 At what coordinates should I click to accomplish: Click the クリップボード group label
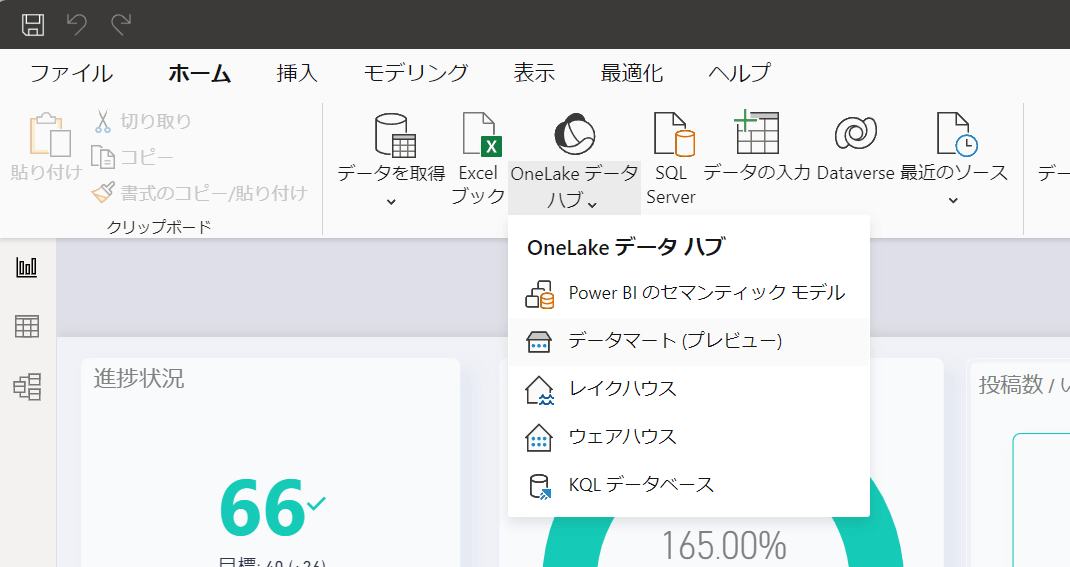159,227
